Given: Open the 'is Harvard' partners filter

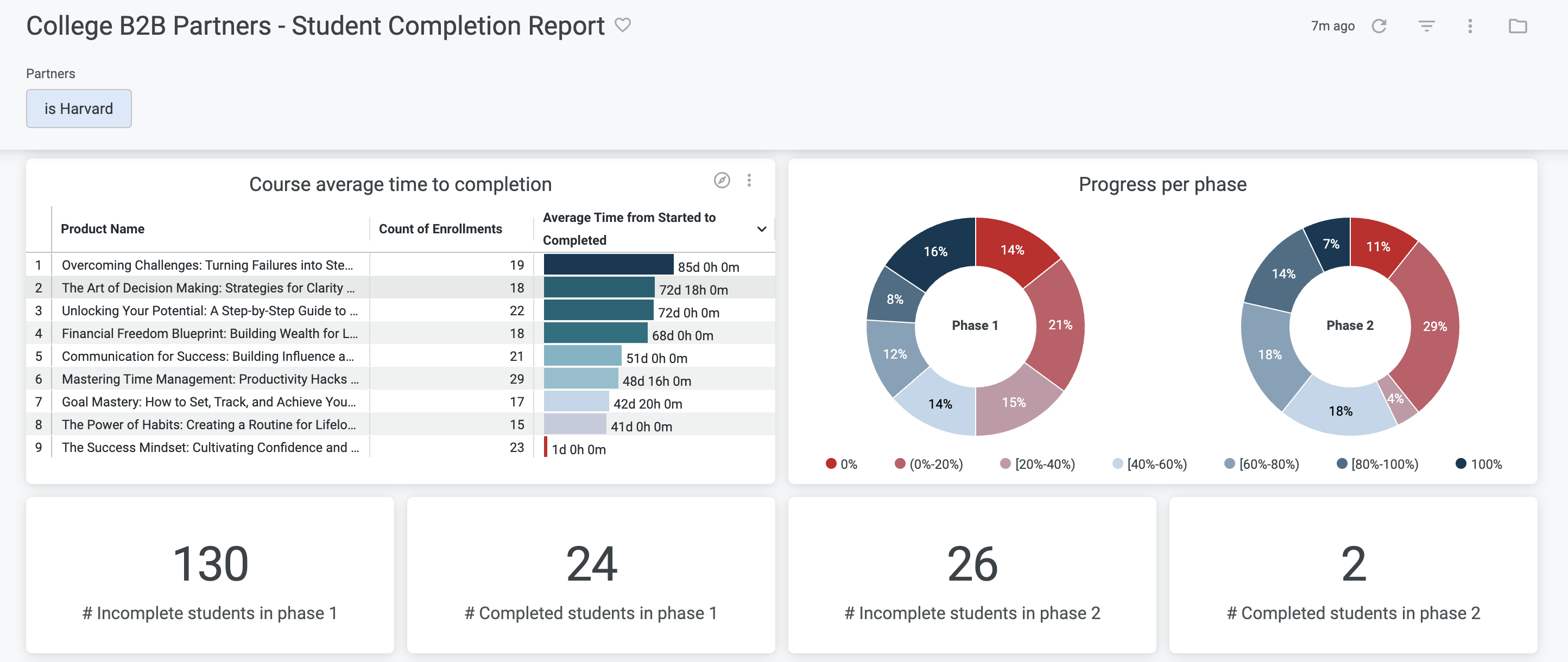Looking at the screenshot, I should pos(79,109).
